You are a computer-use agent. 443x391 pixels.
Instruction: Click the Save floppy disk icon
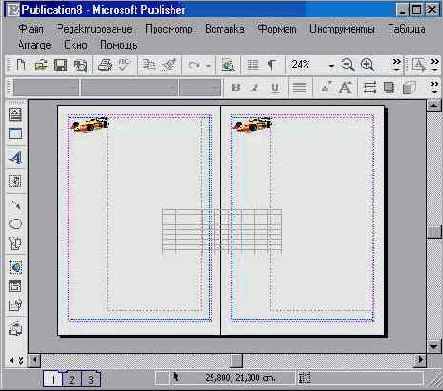coord(60,65)
